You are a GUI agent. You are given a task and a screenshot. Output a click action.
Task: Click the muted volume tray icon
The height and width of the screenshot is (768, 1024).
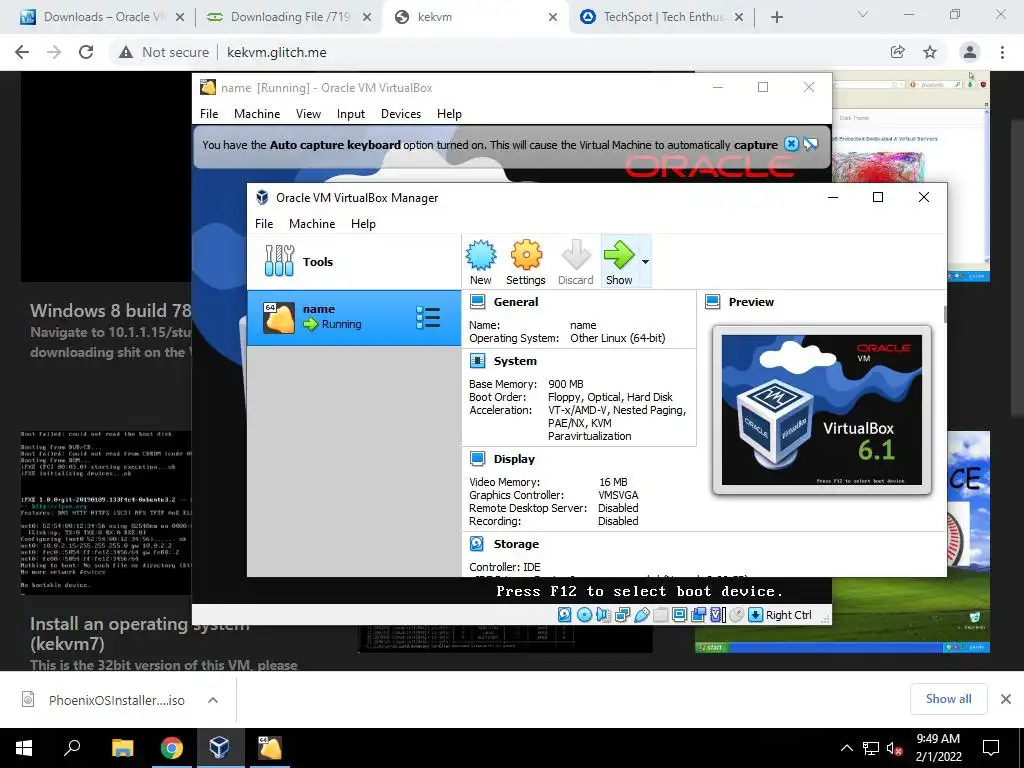pos(894,748)
